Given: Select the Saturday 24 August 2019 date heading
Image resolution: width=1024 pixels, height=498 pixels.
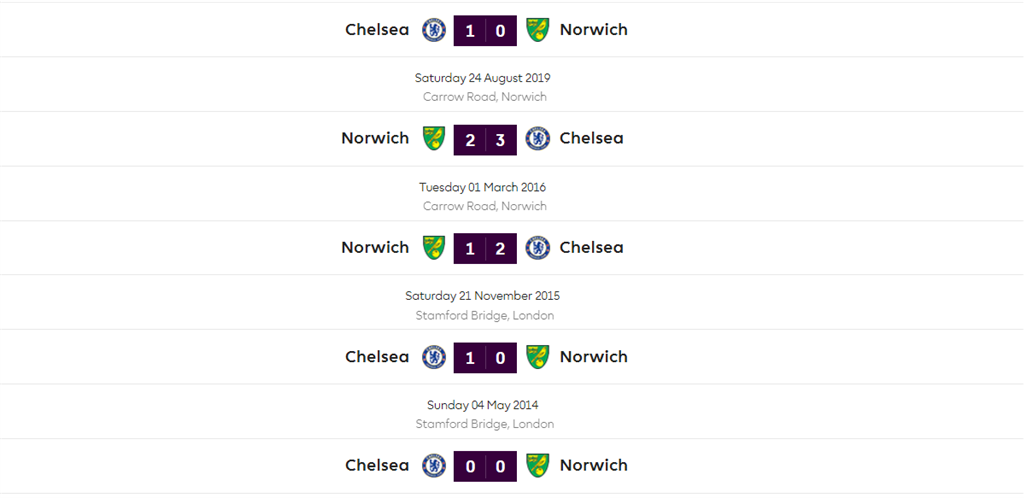Looking at the screenshot, I should click(484, 78).
